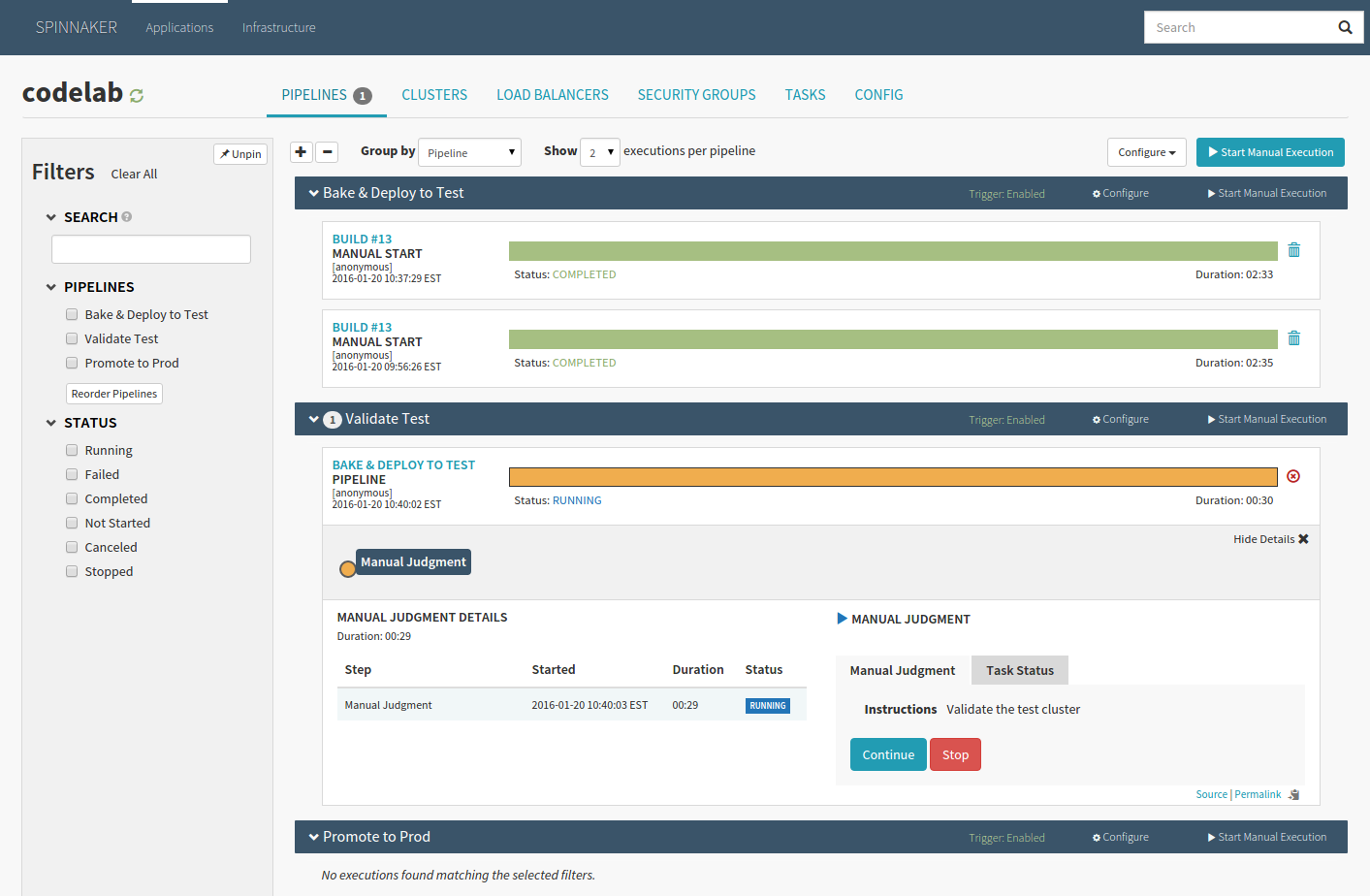Start Manual Execution for Validate Test
Viewport: 1370px width, 896px height.
[x=1267, y=420]
